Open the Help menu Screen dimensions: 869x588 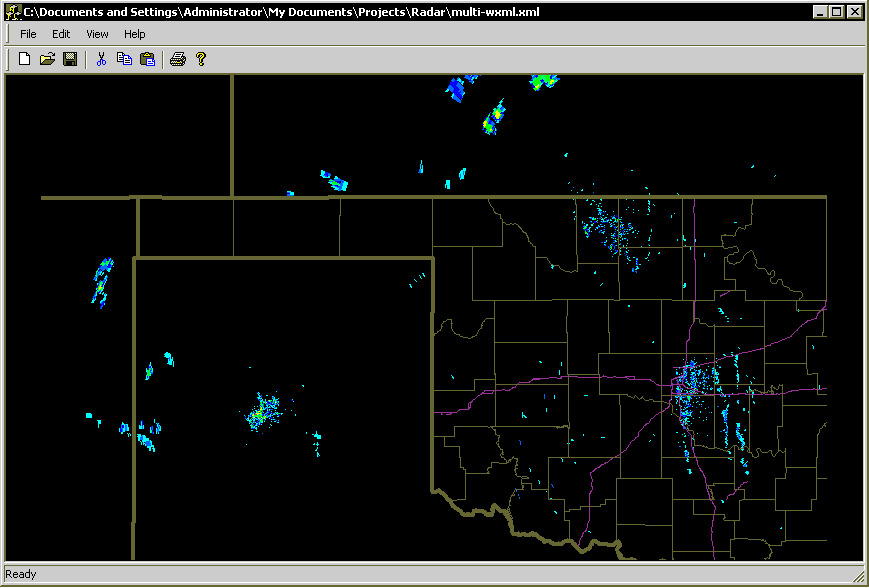pos(134,33)
